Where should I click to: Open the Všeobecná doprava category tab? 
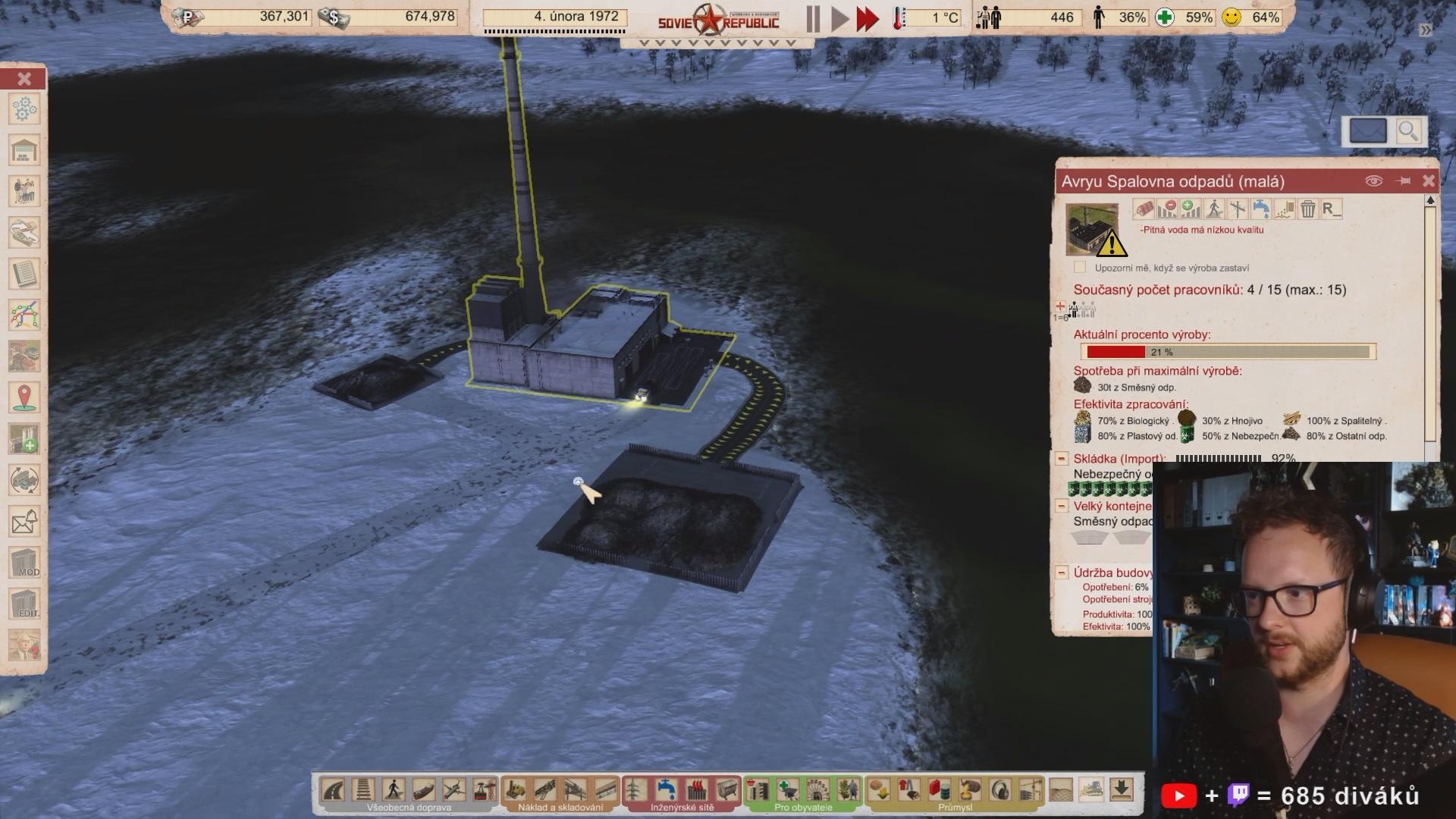point(409,808)
